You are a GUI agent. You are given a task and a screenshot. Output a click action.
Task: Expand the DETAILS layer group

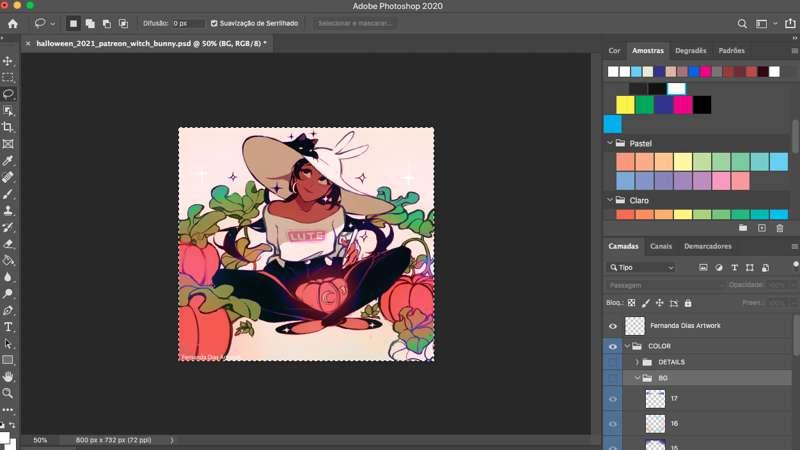[637, 362]
